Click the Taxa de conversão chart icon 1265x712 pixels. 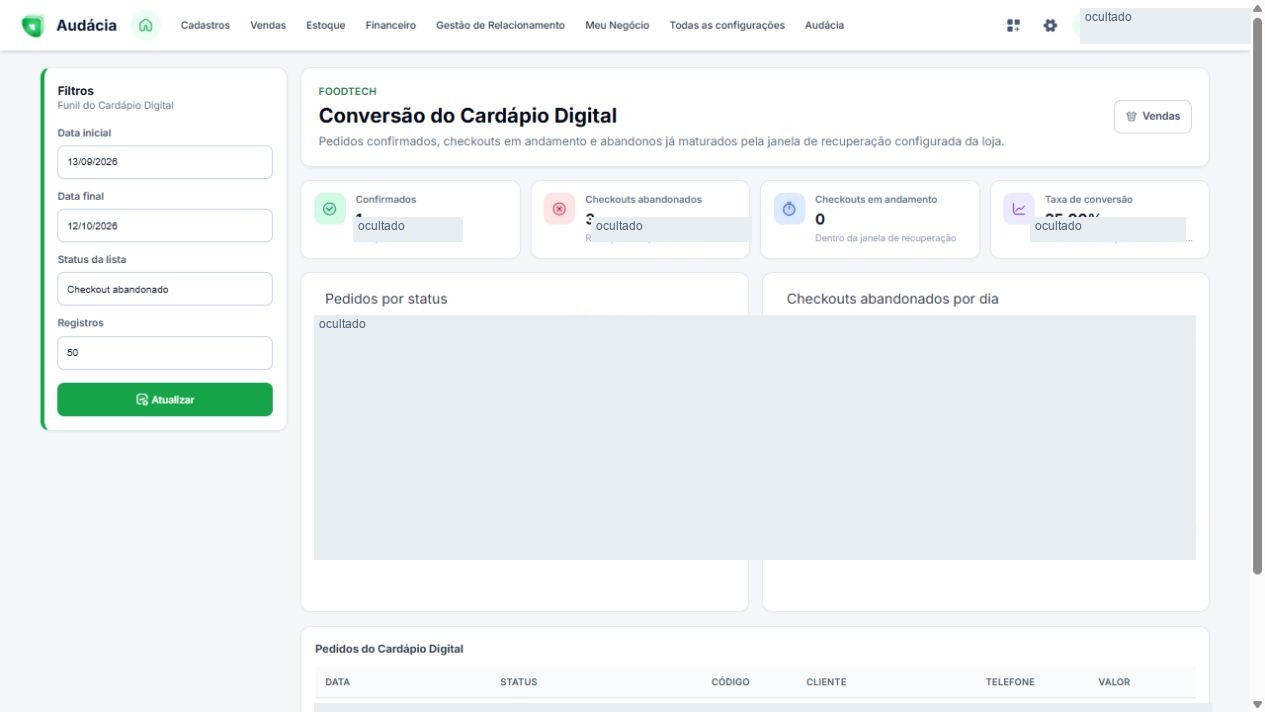(1019, 209)
